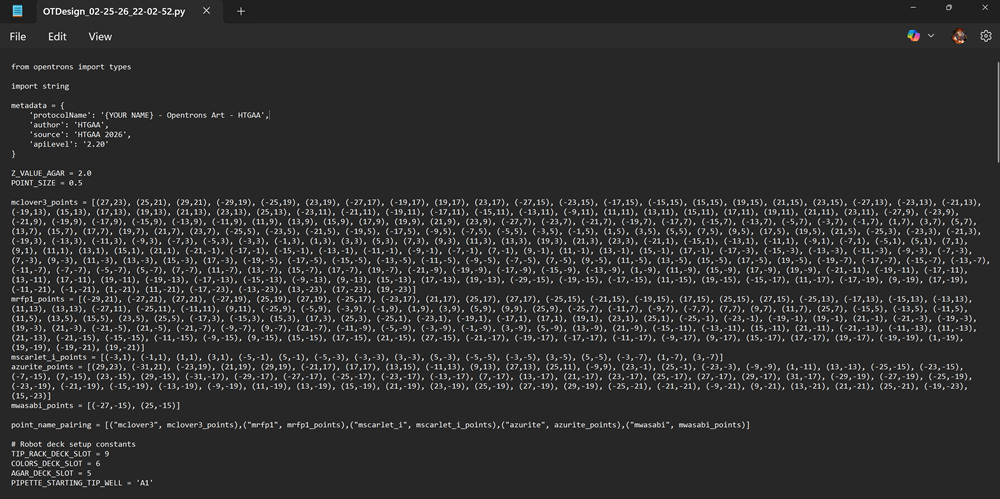The height and width of the screenshot is (499, 1000).
Task: Place cursor at 'POINT_SIZE = 0.5' line
Action: 48,183
